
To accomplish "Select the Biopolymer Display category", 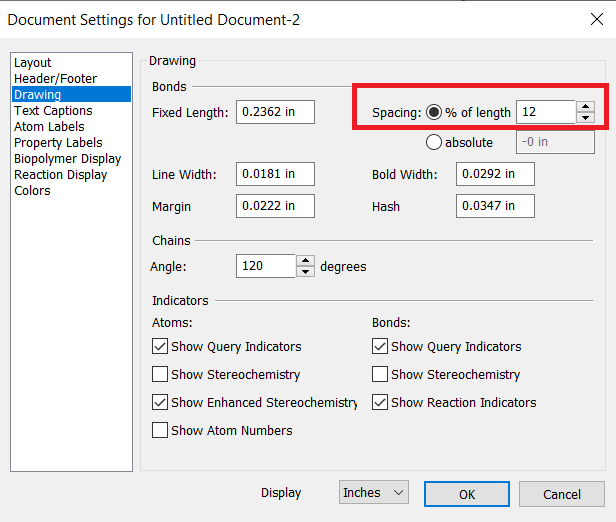I will coord(67,159).
